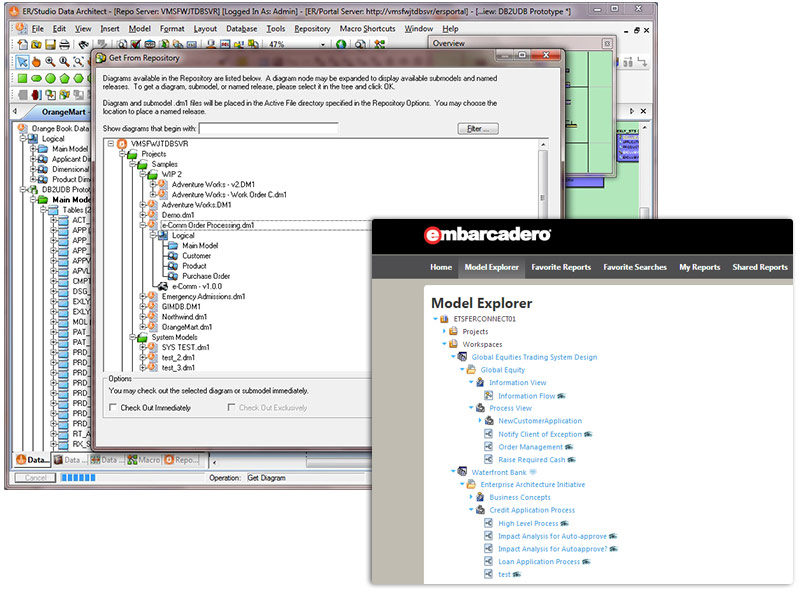Select the Zoom Out magnifier tool
This screenshot has height=592, width=800.
coord(64,62)
